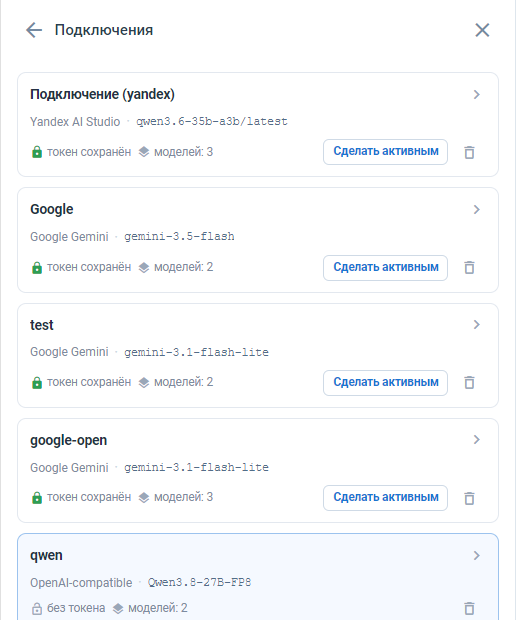
Task: Click моделей: 3 in the yandex card
Action: [x=183, y=152]
